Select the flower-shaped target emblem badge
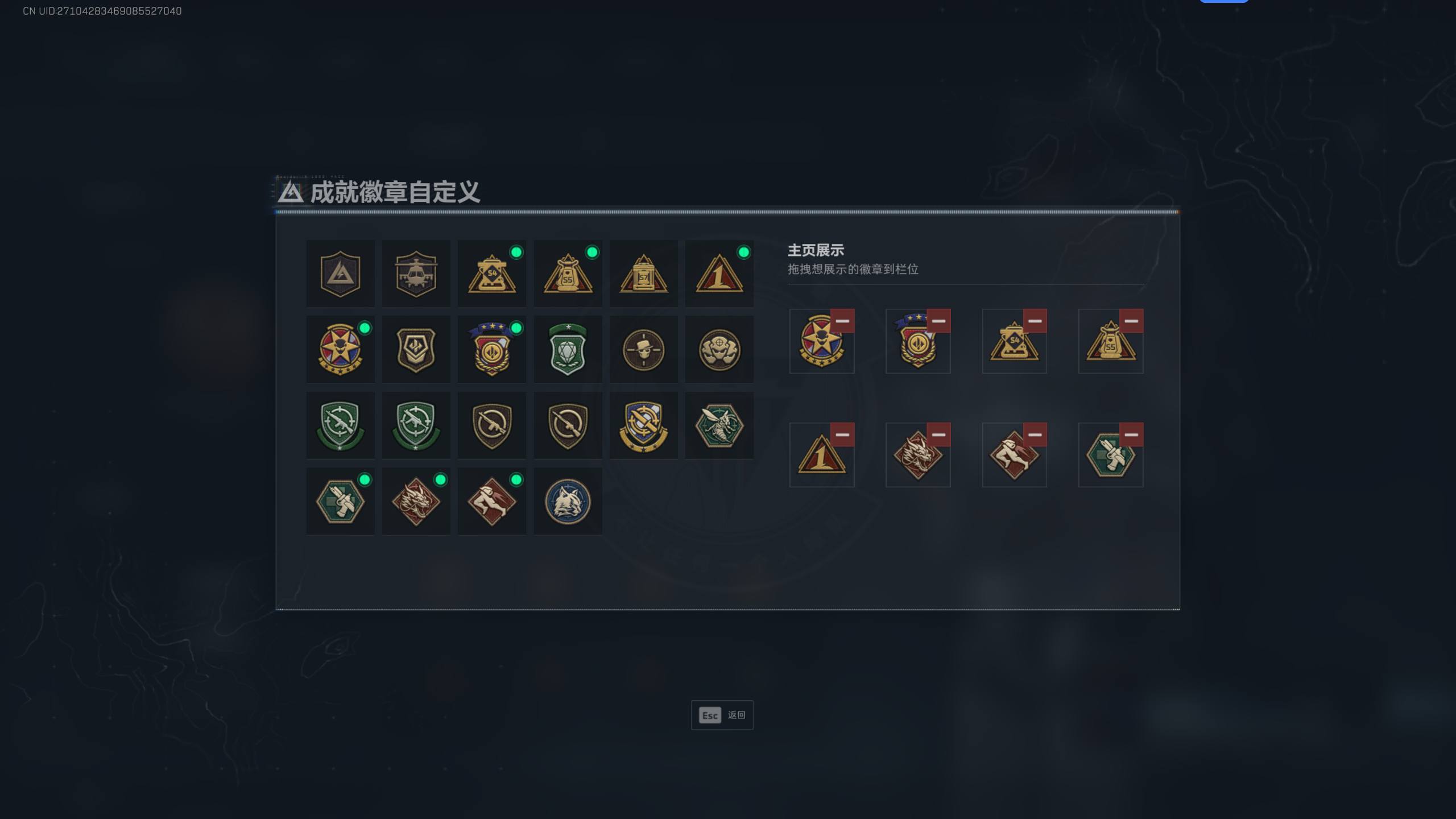1456x819 pixels. tap(719, 350)
